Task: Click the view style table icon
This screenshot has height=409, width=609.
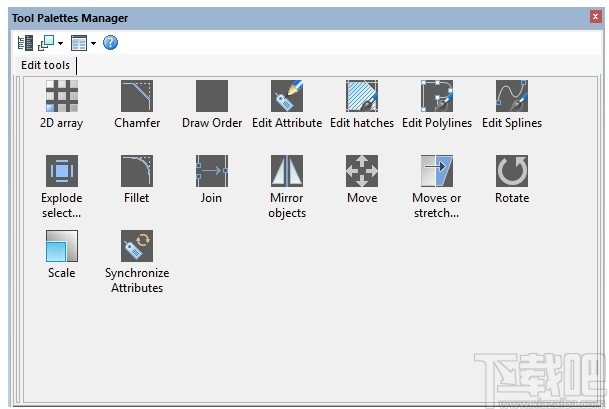Action: 79,43
